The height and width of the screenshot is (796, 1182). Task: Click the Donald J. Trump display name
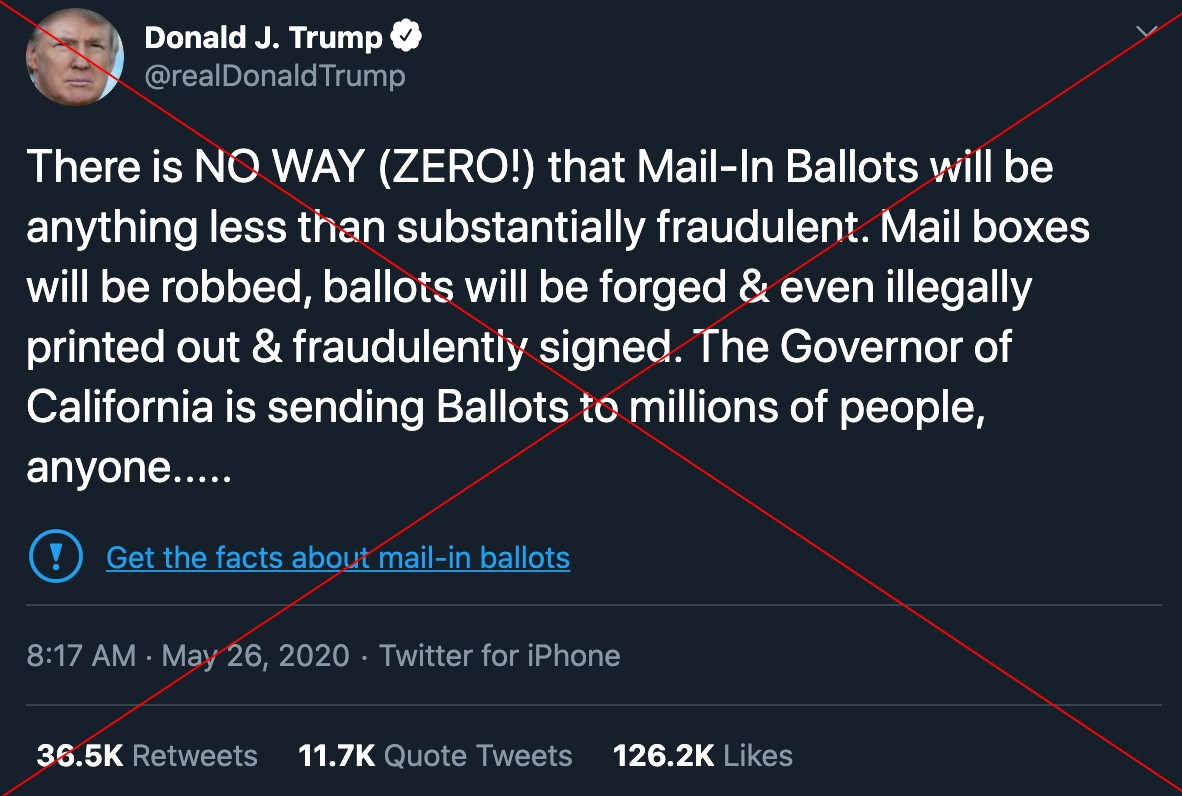click(x=264, y=37)
